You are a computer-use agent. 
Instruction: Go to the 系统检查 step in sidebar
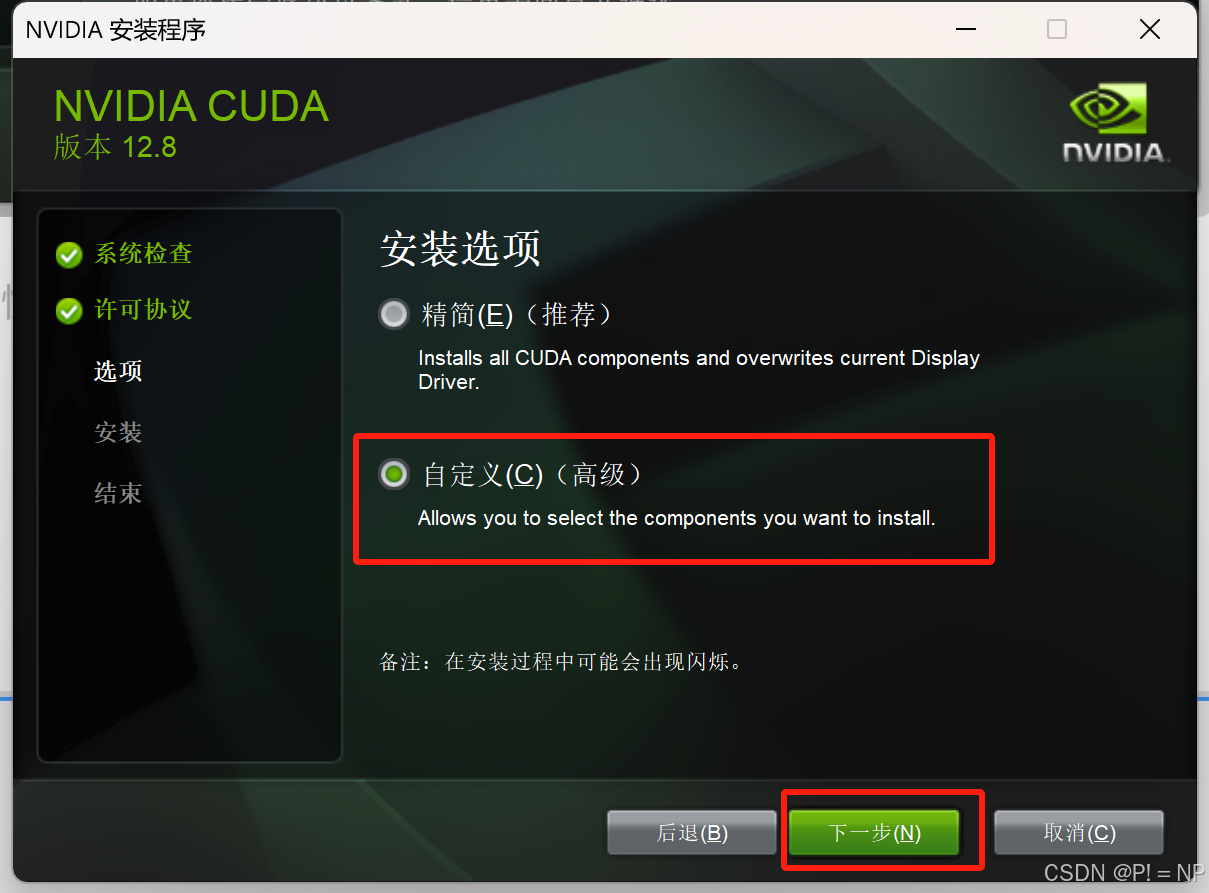pos(143,254)
